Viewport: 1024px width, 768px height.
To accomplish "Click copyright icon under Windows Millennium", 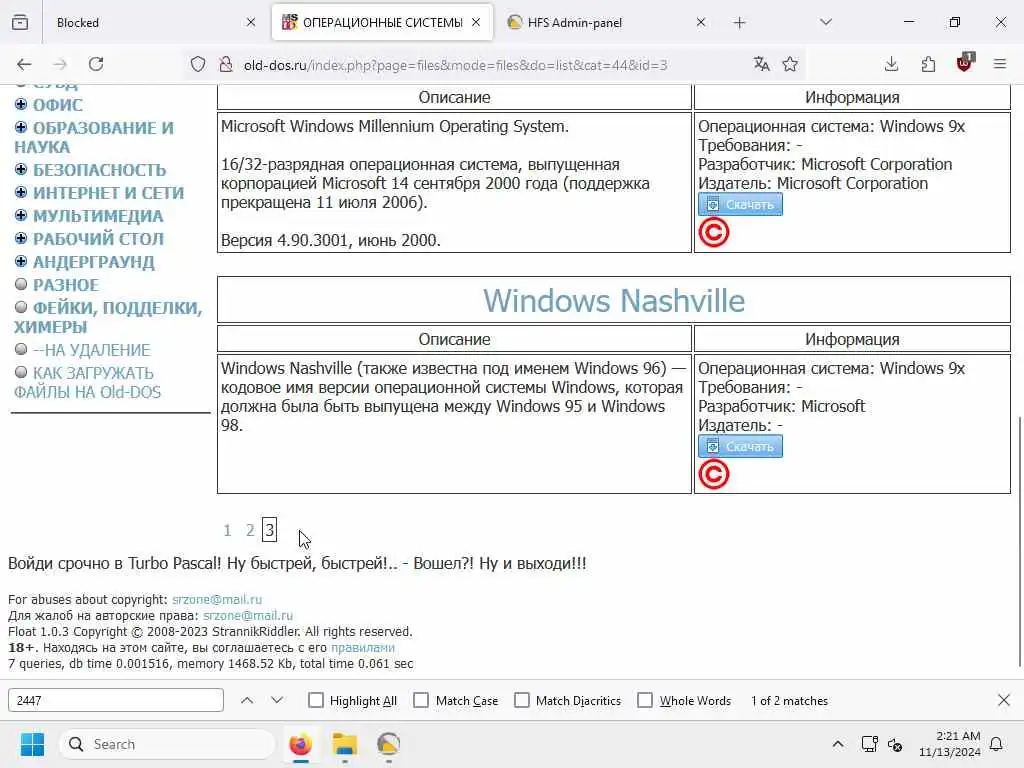I will [x=714, y=232].
